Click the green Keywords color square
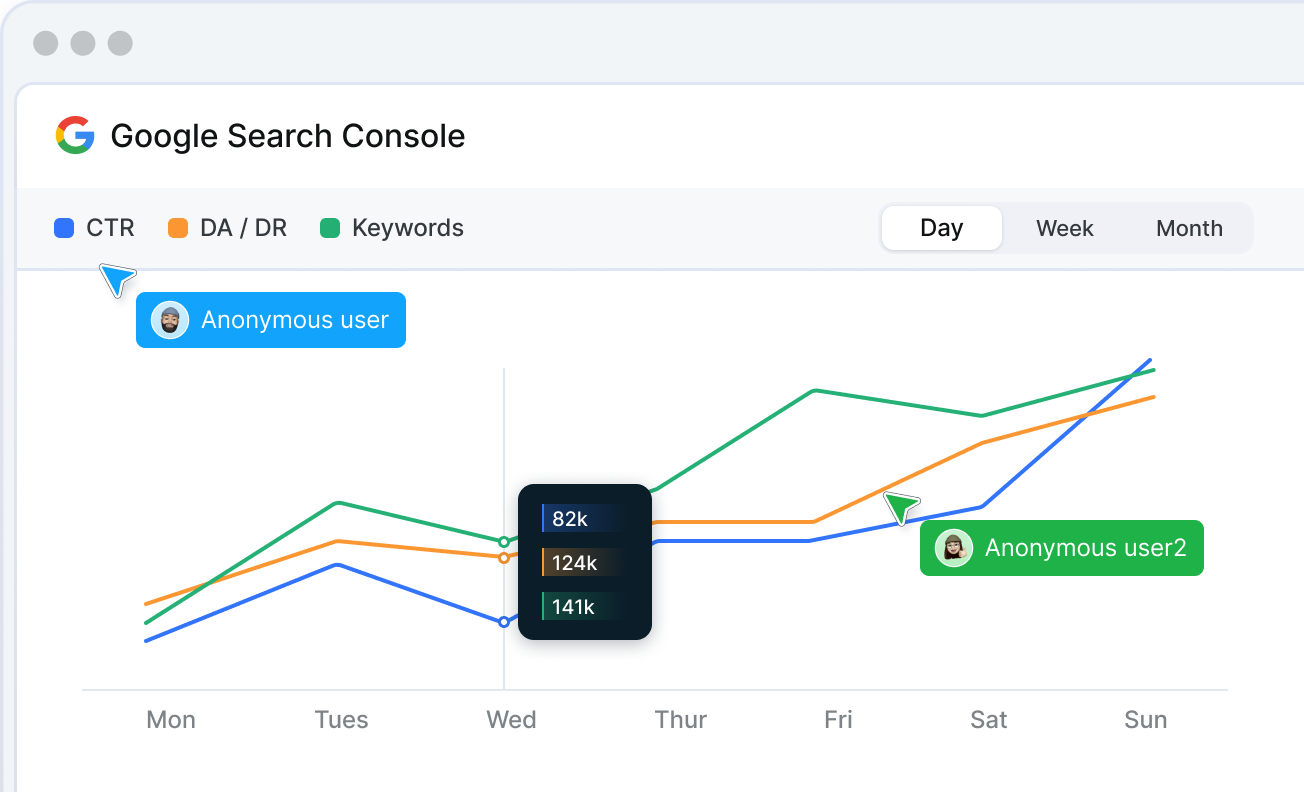The width and height of the screenshot is (1304, 792). point(330,228)
